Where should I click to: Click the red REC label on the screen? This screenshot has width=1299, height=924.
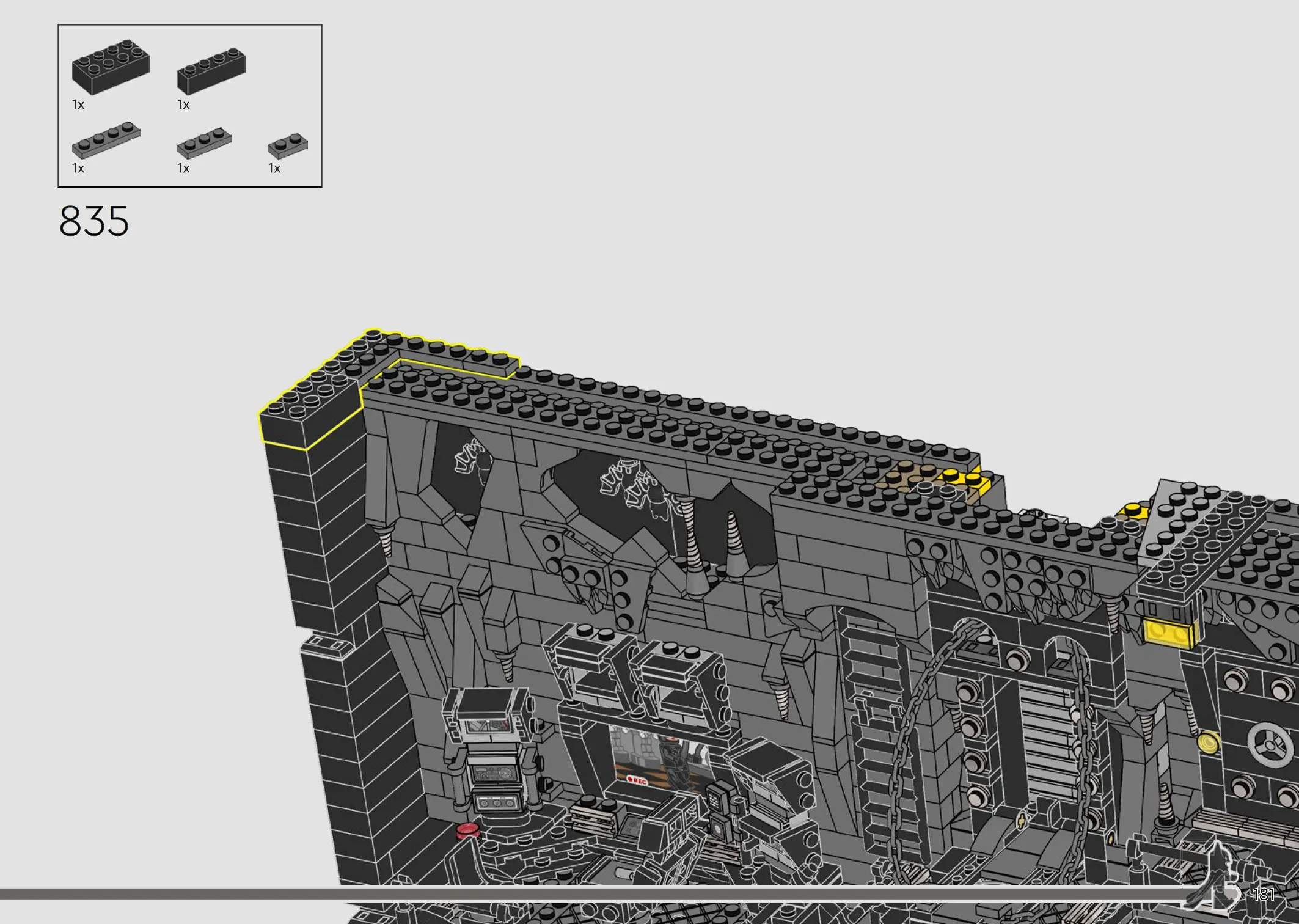637,780
